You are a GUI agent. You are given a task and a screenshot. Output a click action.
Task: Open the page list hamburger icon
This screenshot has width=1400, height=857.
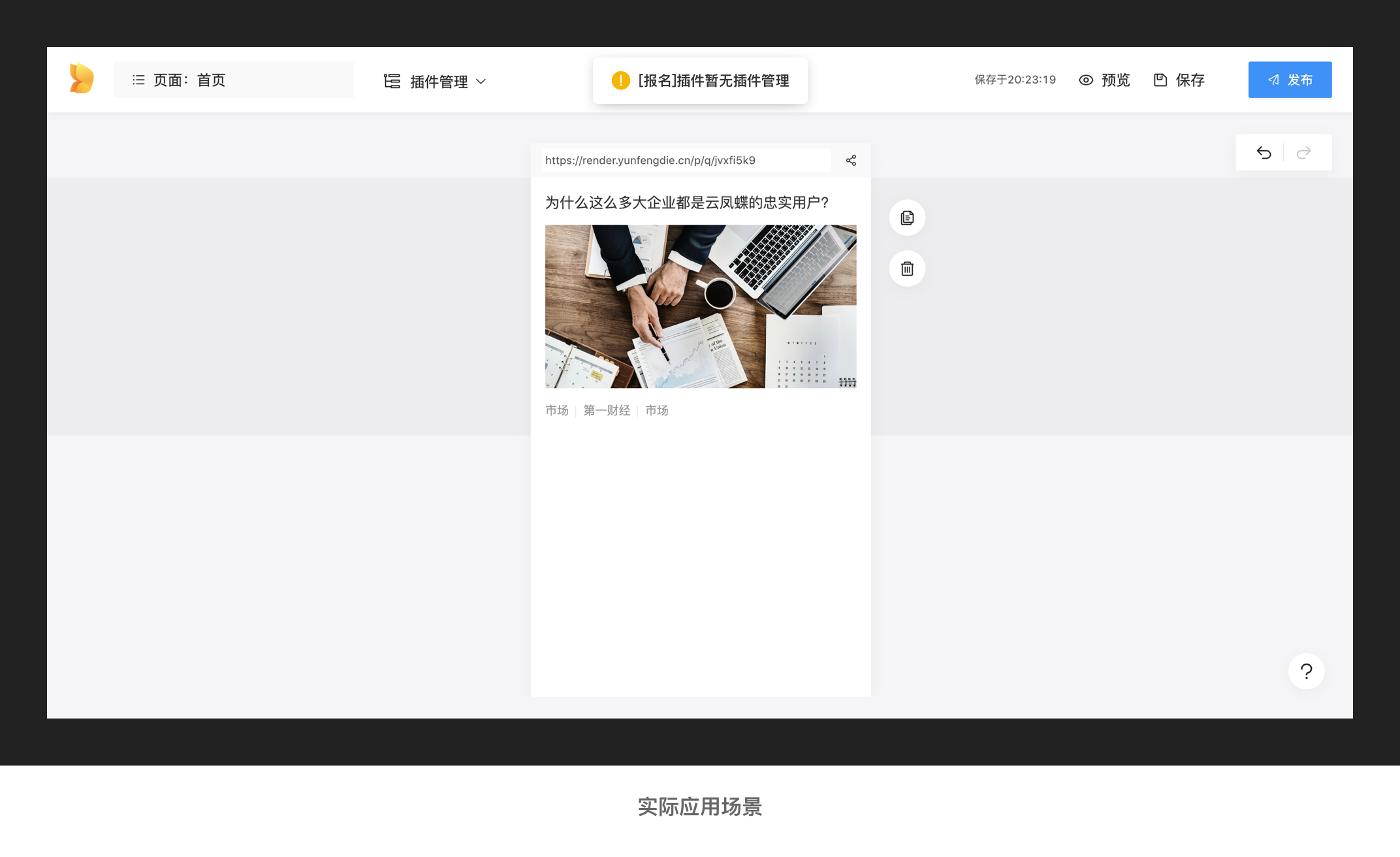click(x=138, y=80)
